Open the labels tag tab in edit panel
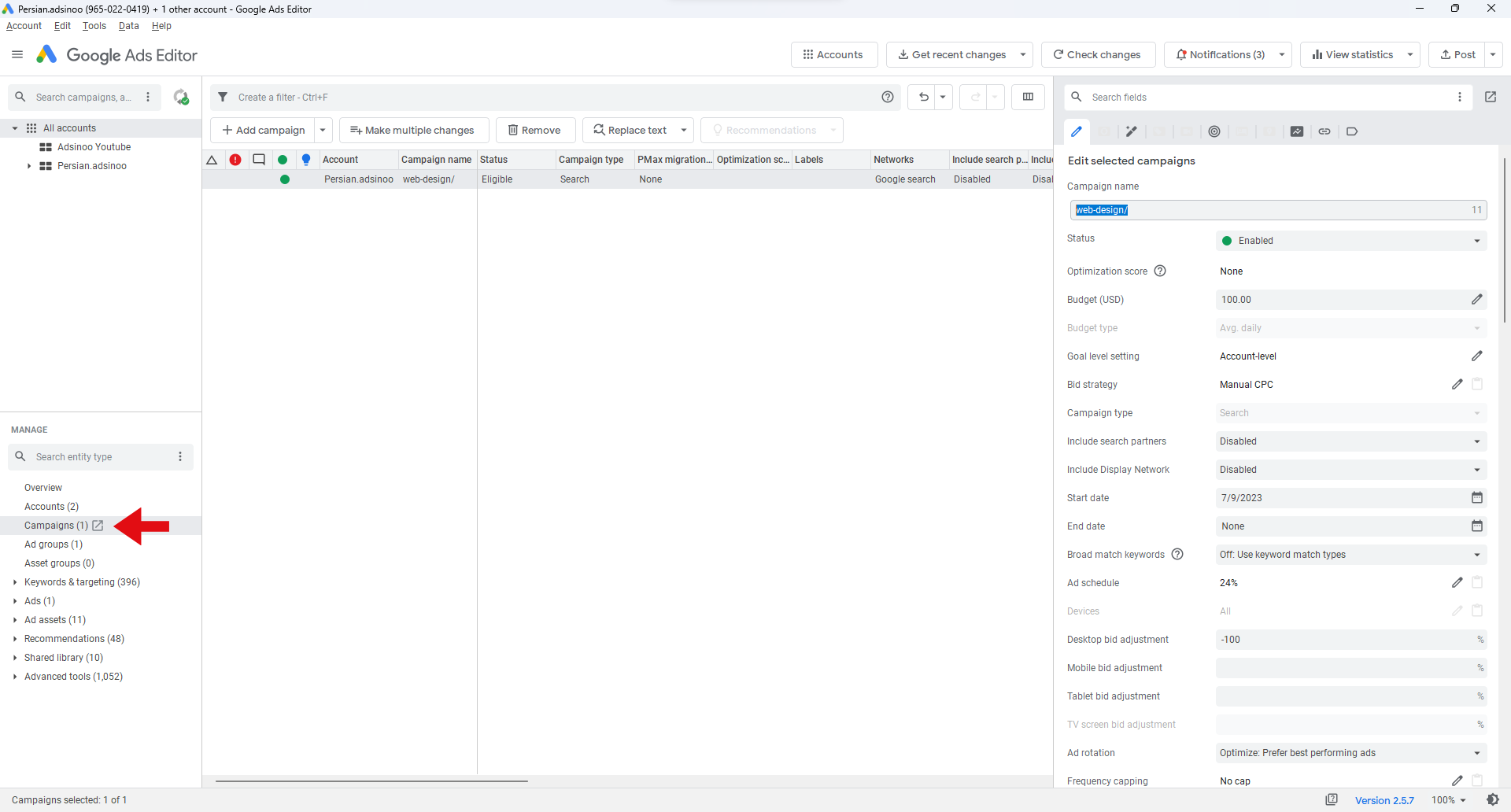 (1352, 131)
